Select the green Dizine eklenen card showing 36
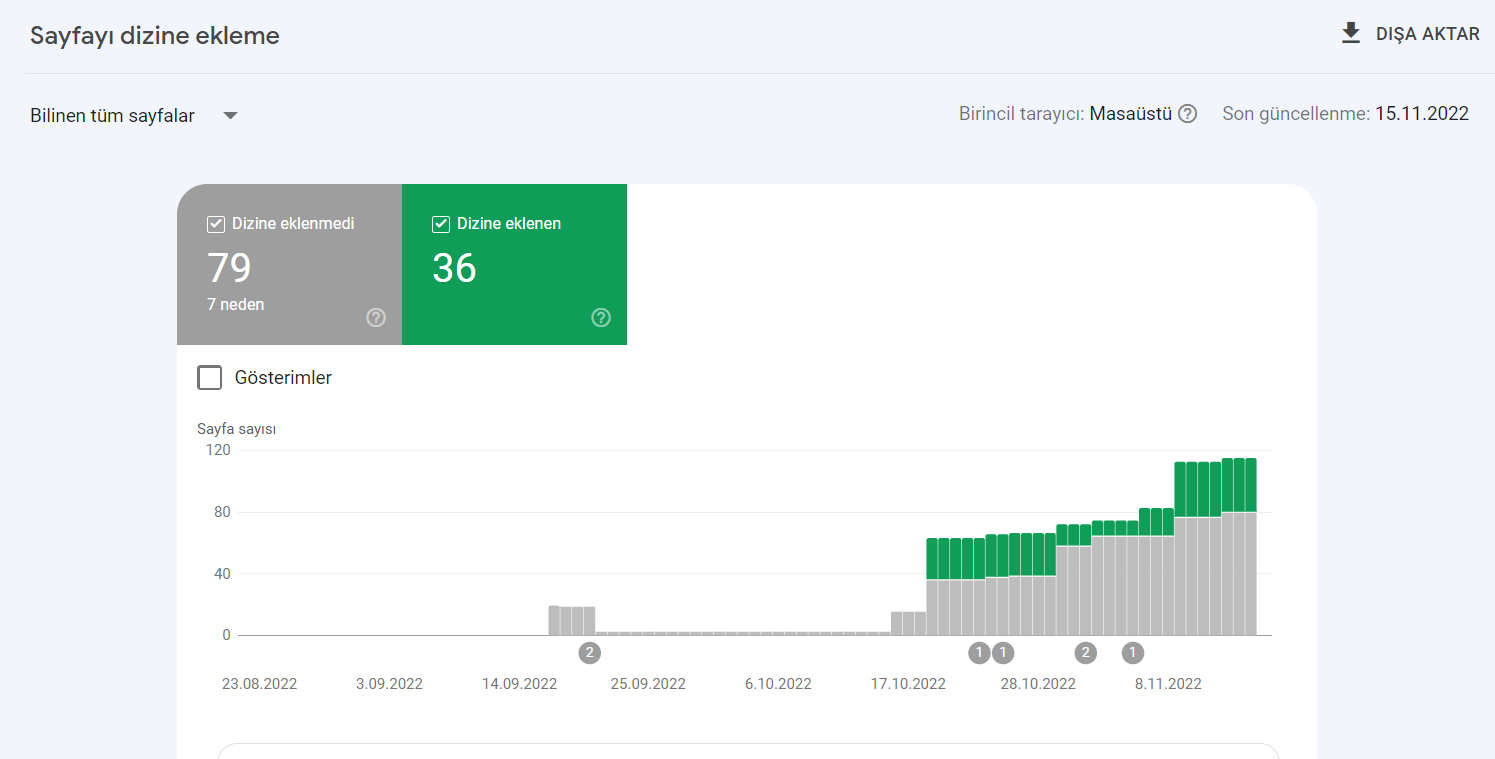 point(514,265)
